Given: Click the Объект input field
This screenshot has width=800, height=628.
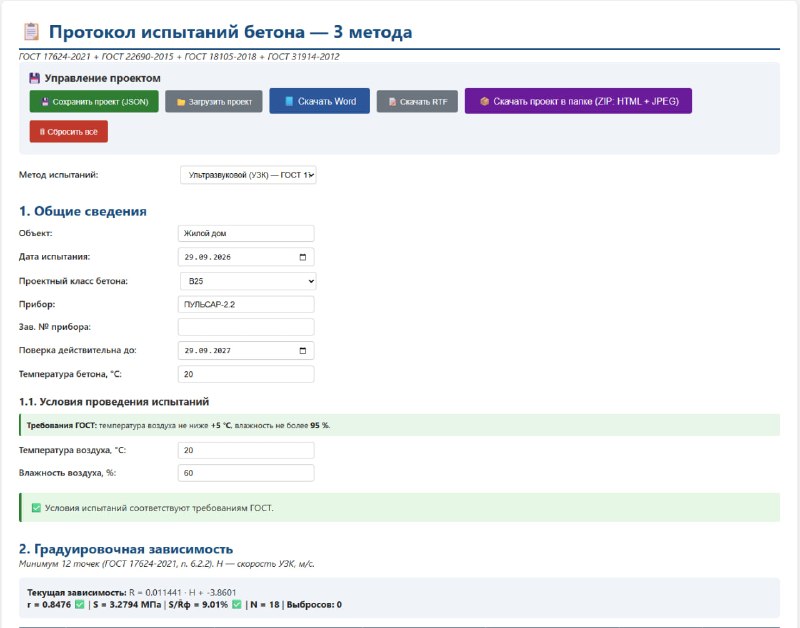Looking at the screenshot, I should pyautogui.click(x=246, y=234).
